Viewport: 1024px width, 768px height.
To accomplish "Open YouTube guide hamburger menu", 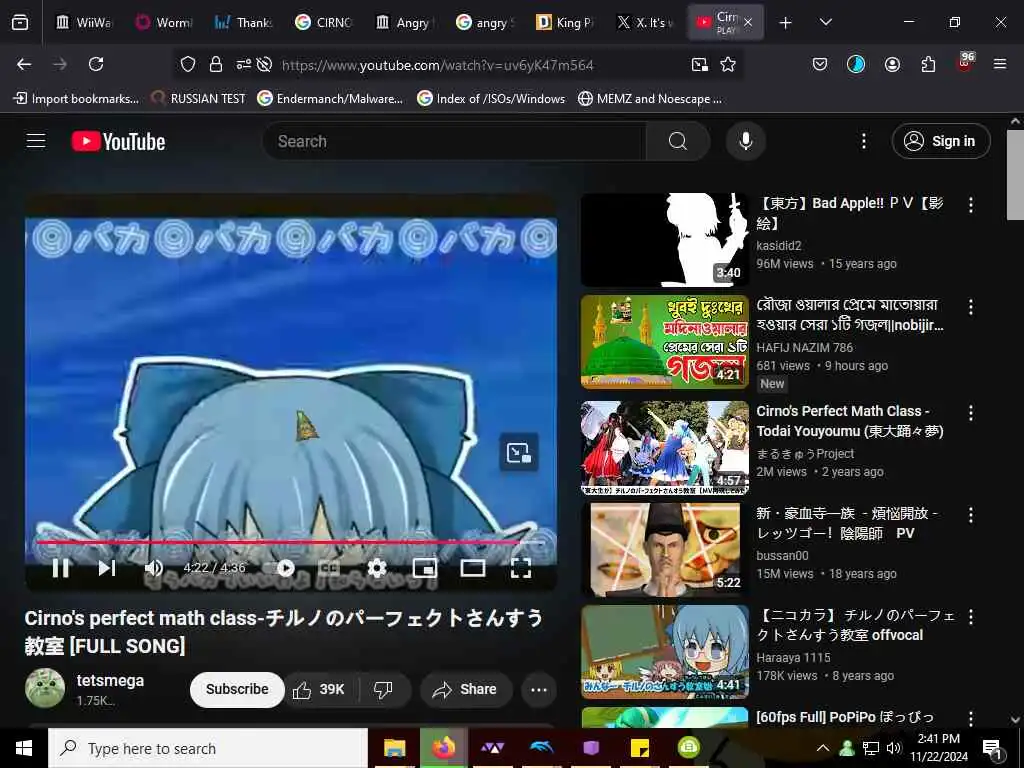I will pyautogui.click(x=36, y=141).
